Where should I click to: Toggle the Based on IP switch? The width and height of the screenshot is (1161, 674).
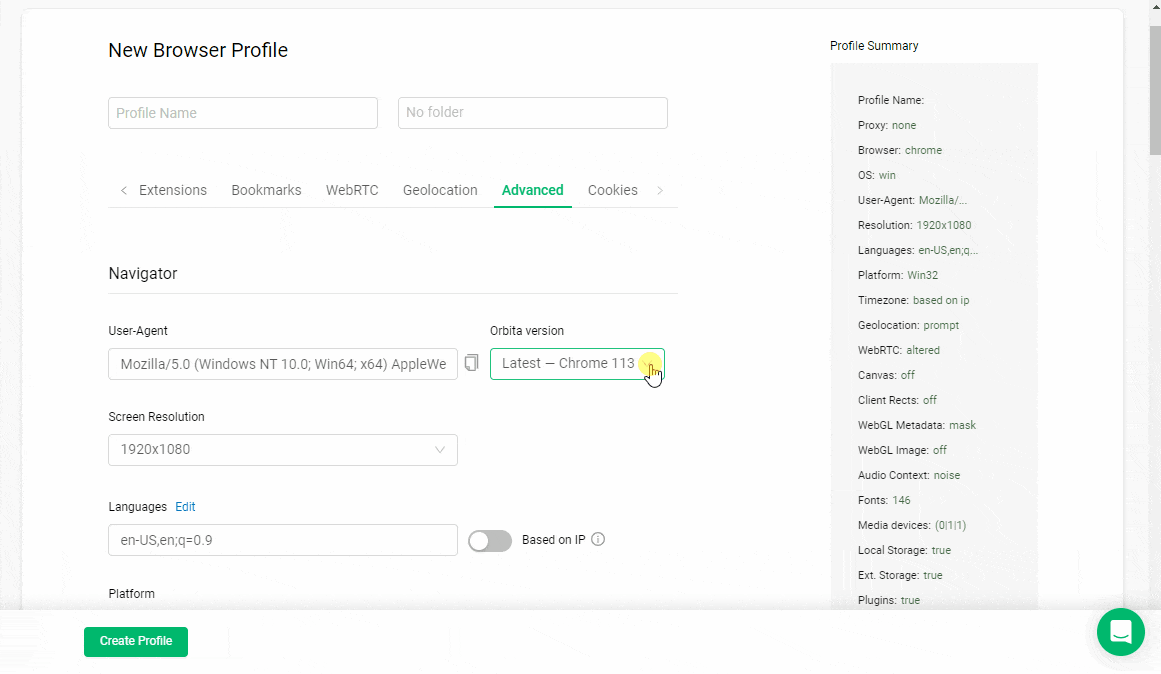click(490, 541)
